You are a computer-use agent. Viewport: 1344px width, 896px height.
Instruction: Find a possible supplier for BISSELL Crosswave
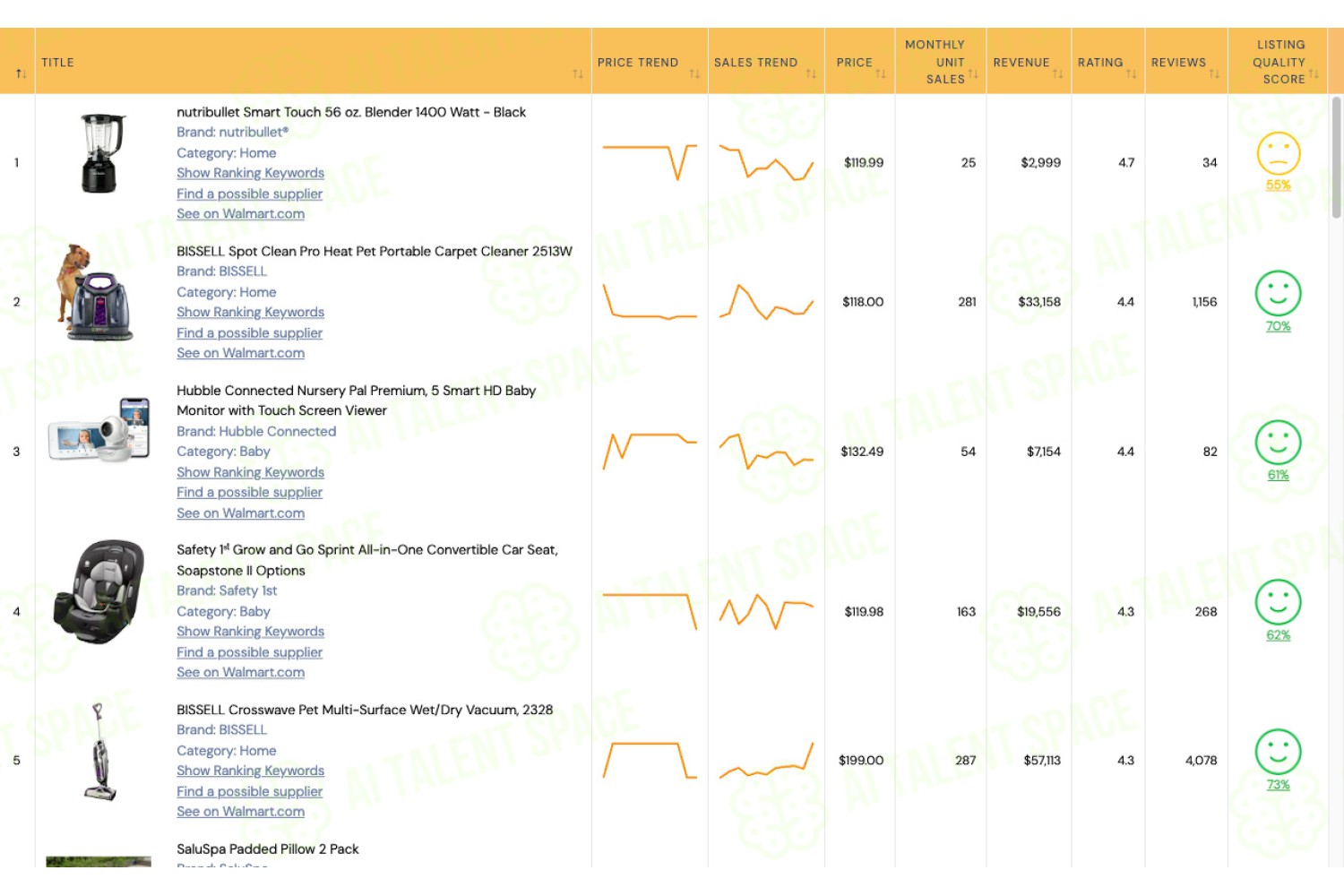click(249, 791)
